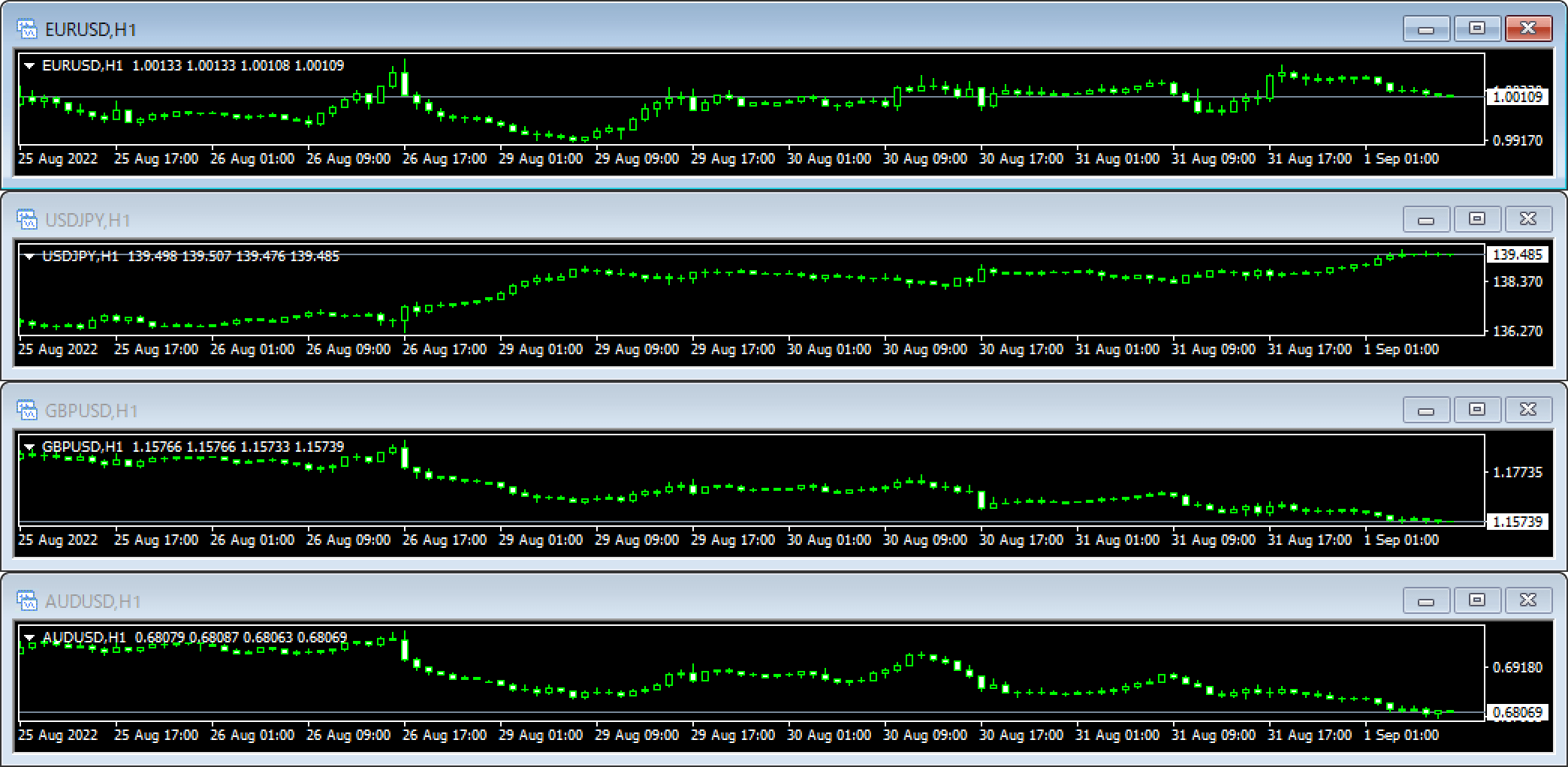The width and height of the screenshot is (1568, 767).
Task: Click the USDJPY,H1 chart window icon
Action: (27, 220)
